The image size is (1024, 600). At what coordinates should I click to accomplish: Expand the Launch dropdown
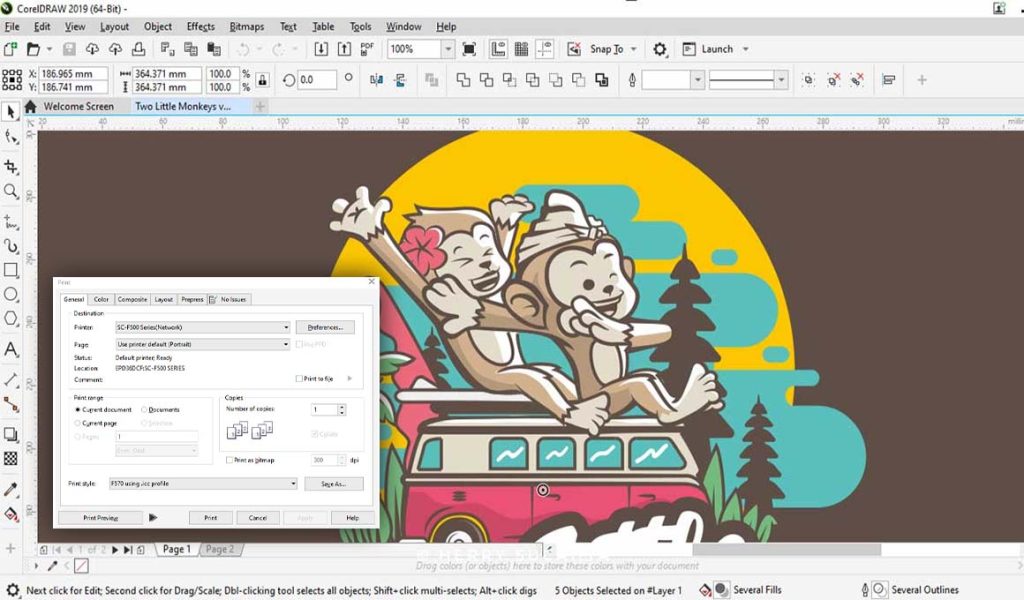[746, 49]
